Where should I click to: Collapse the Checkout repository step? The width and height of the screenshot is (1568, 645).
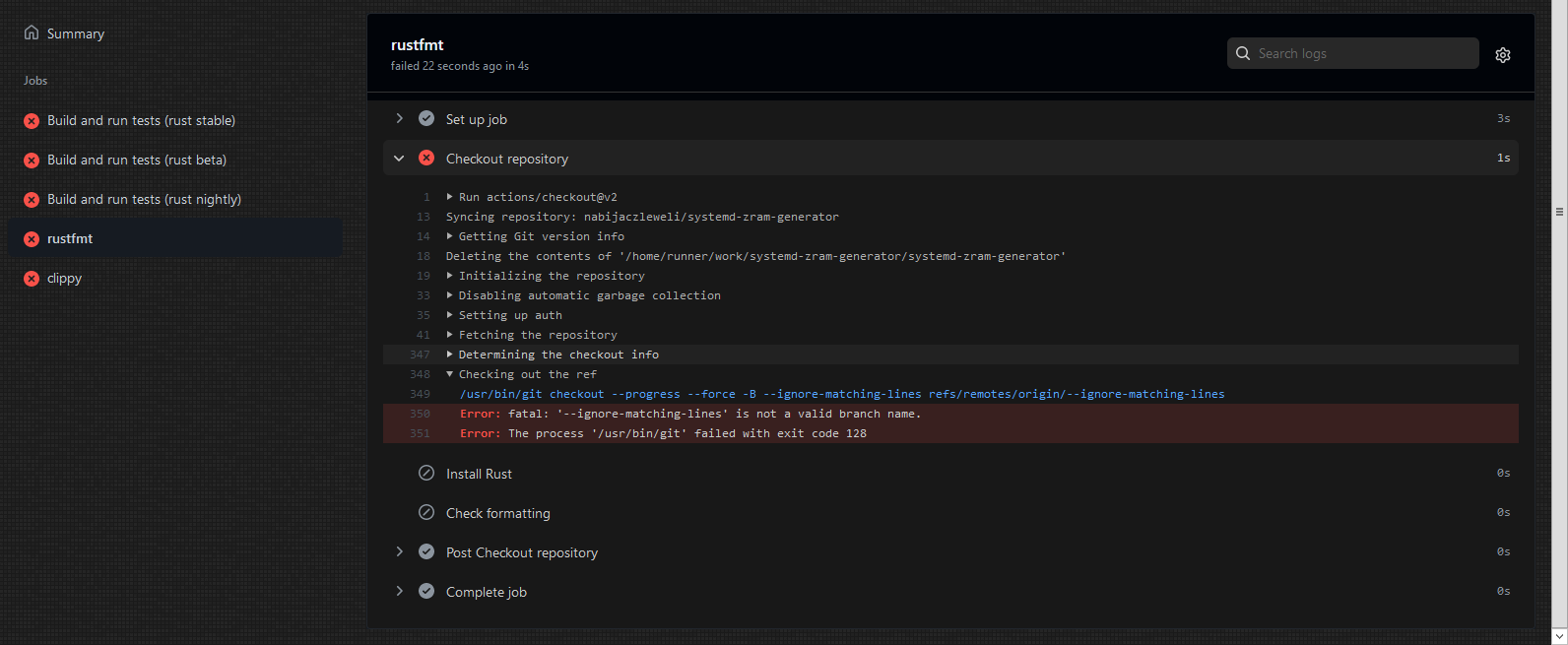399,158
